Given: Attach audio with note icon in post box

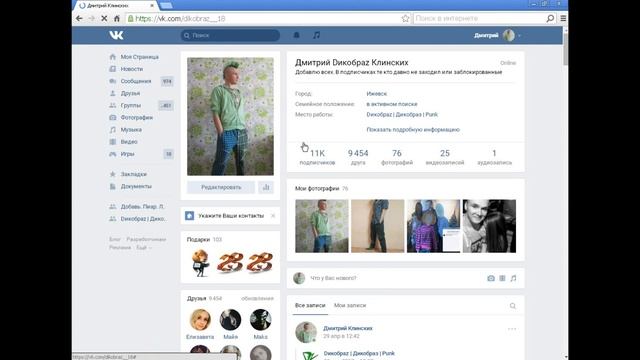Looking at the screenshot, I should click(x=513, y=278).
